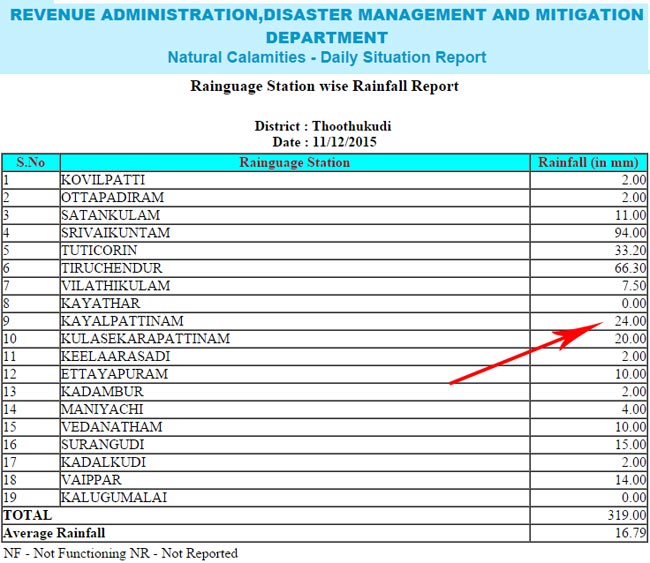Click the 319.00 total rainfall value
Image resolution: width=650 pixels, height=563 pixels.
tap(627, 515)
